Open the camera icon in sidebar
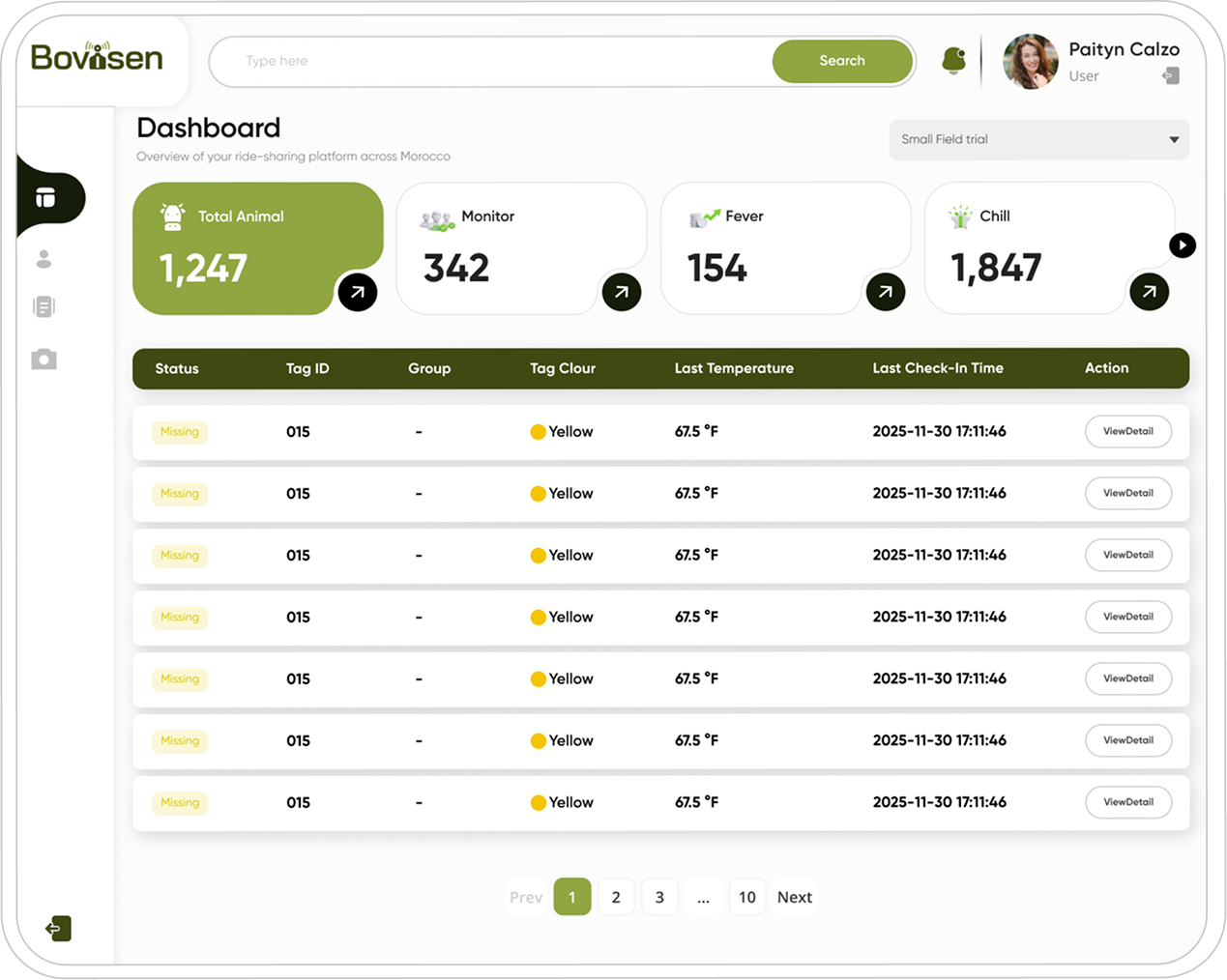Image resolution: width=1227 pixels, height=980 pixels. click(x=44, y=360)
